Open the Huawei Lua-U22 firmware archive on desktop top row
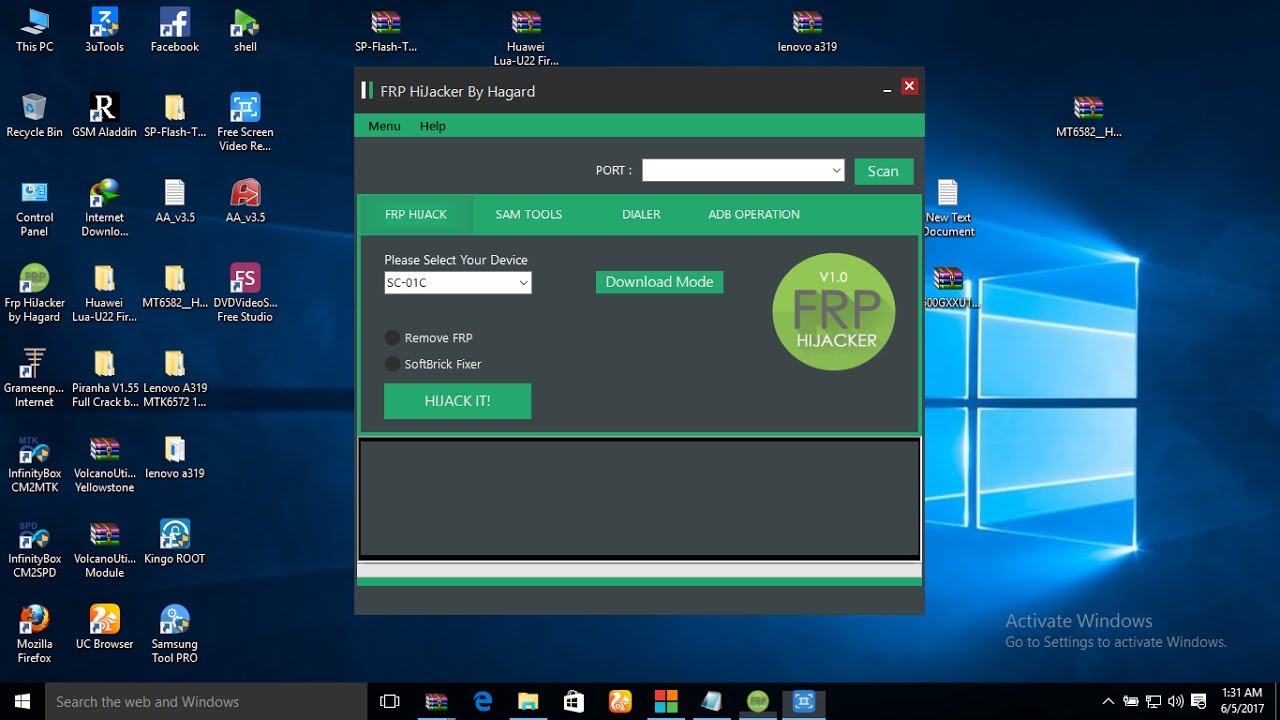Screen dimensions: 1280x720 click(x=526, y=37)
